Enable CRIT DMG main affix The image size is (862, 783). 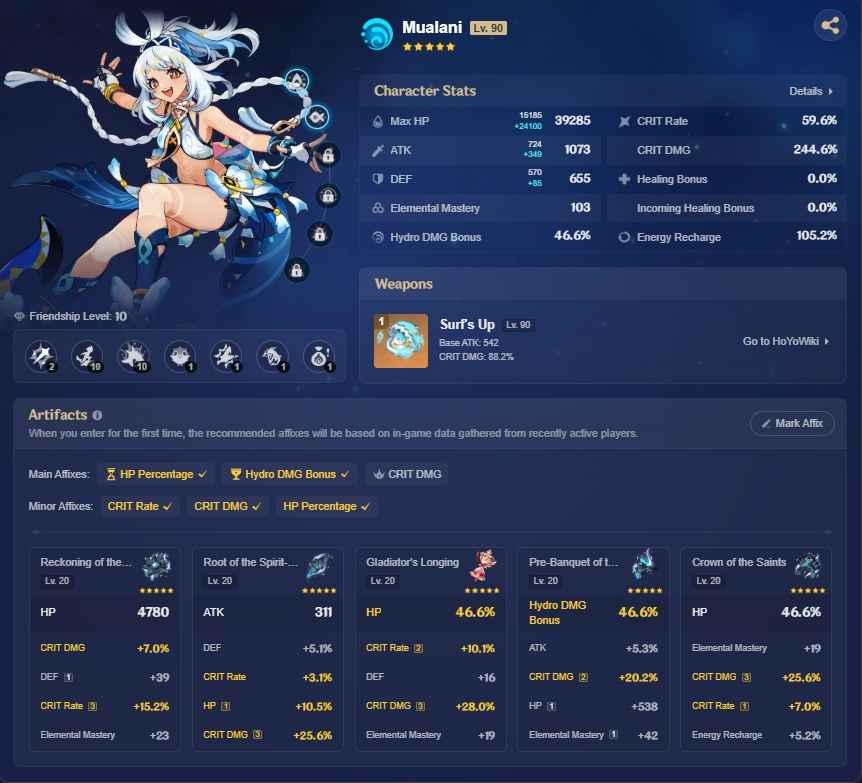tap(406, 474)
